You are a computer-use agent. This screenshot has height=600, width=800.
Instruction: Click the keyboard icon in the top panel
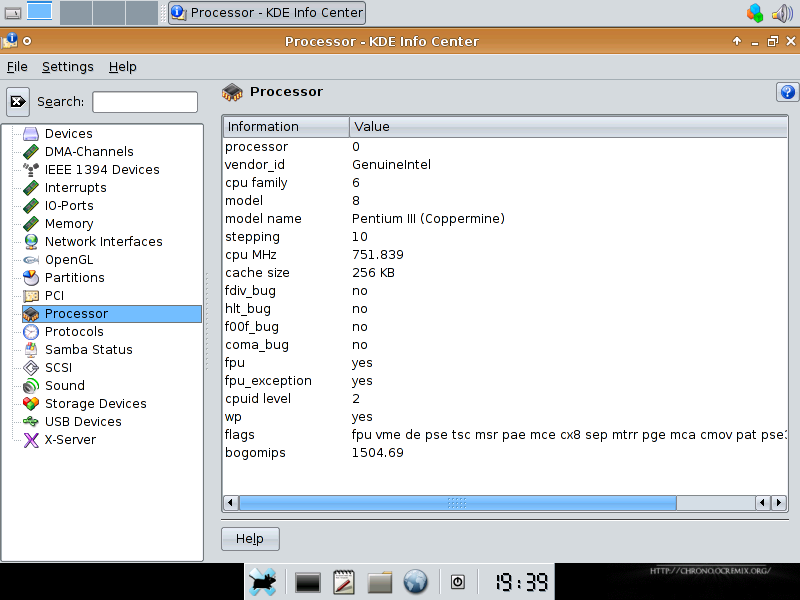pyautogui.click(x=13, y=13)
